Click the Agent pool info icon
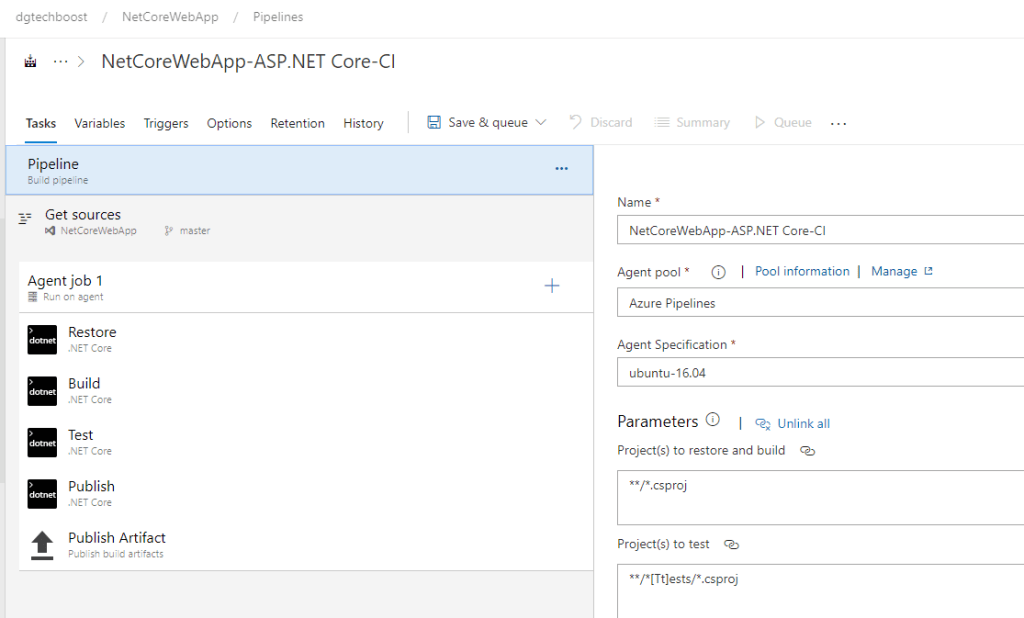 (717, 272)
